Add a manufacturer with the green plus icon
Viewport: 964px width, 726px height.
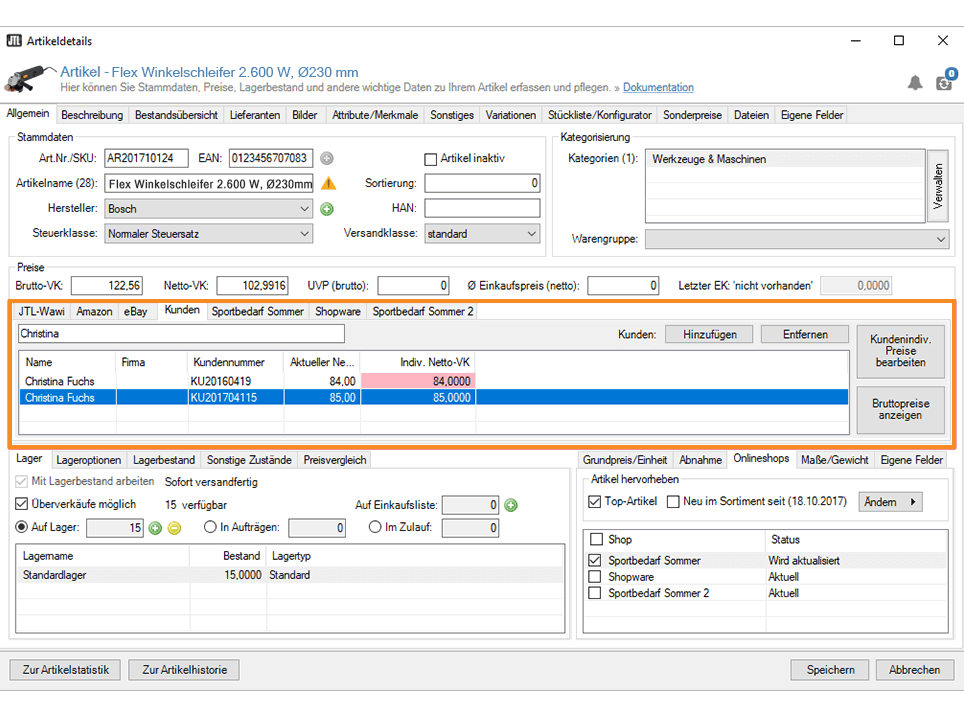[326, 209]
